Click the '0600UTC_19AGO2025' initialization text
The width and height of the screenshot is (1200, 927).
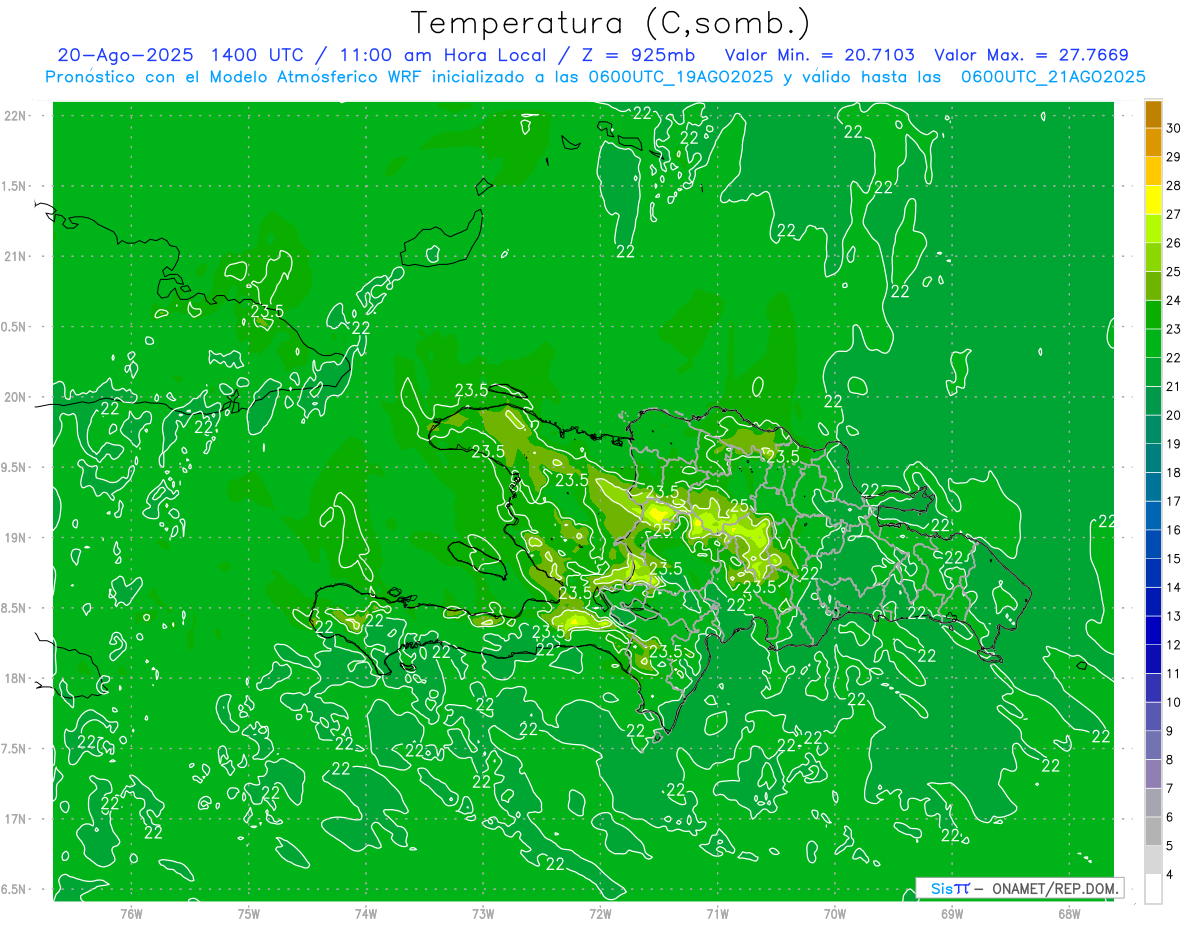[682, 77]
